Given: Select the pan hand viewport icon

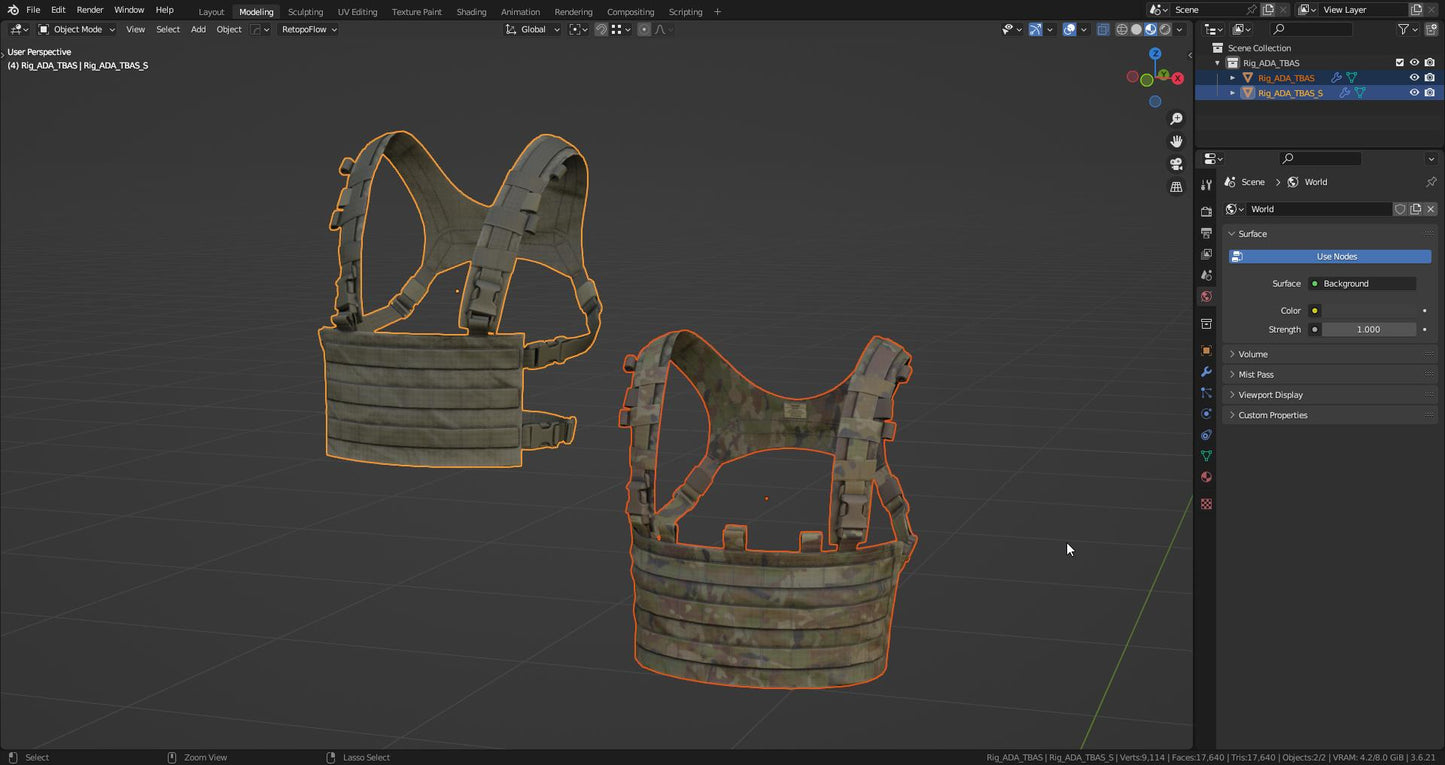Looking at the screenshot, I should coord(1176,141).
